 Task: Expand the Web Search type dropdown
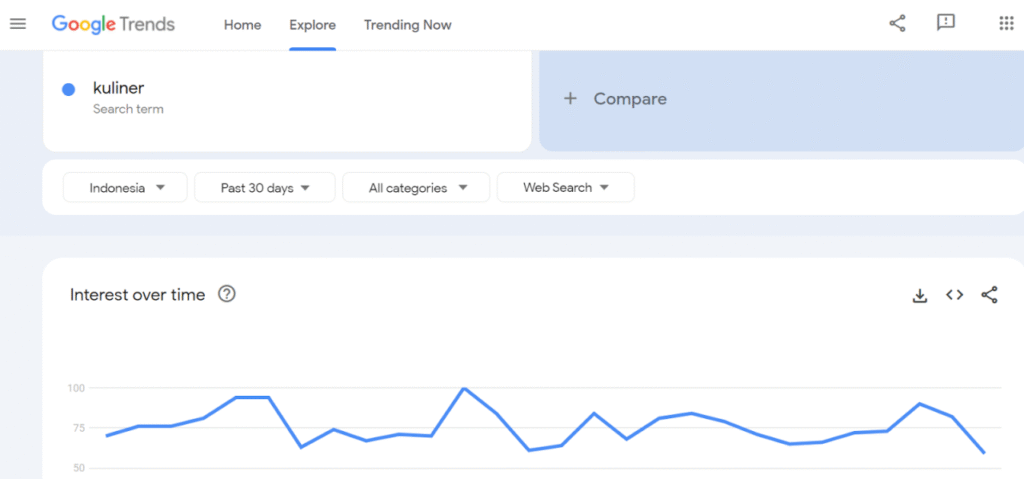pyautogui.click(x=565, y=188)
